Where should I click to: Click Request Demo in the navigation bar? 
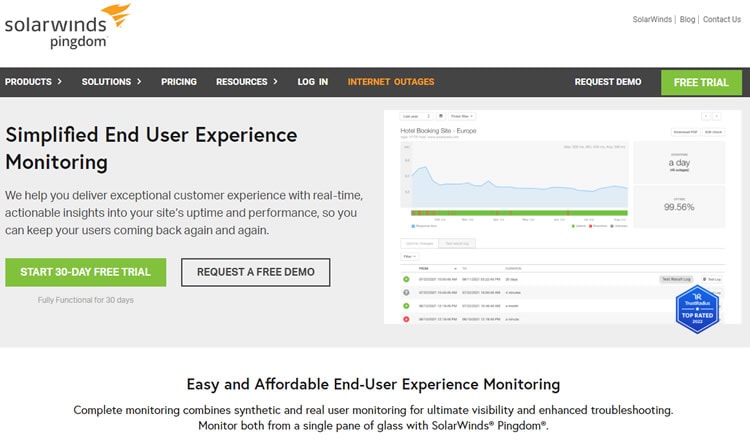tap(608, 82)
